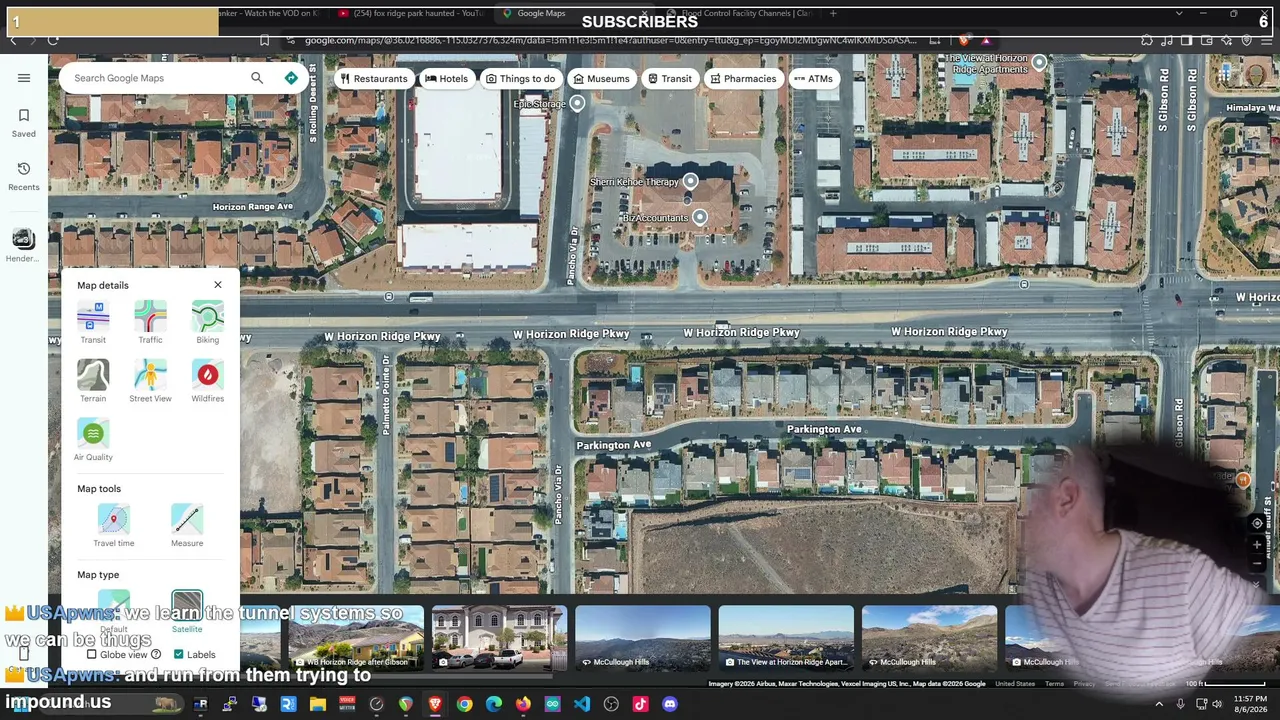Click the Epic Storage map pin

(577, 104)
